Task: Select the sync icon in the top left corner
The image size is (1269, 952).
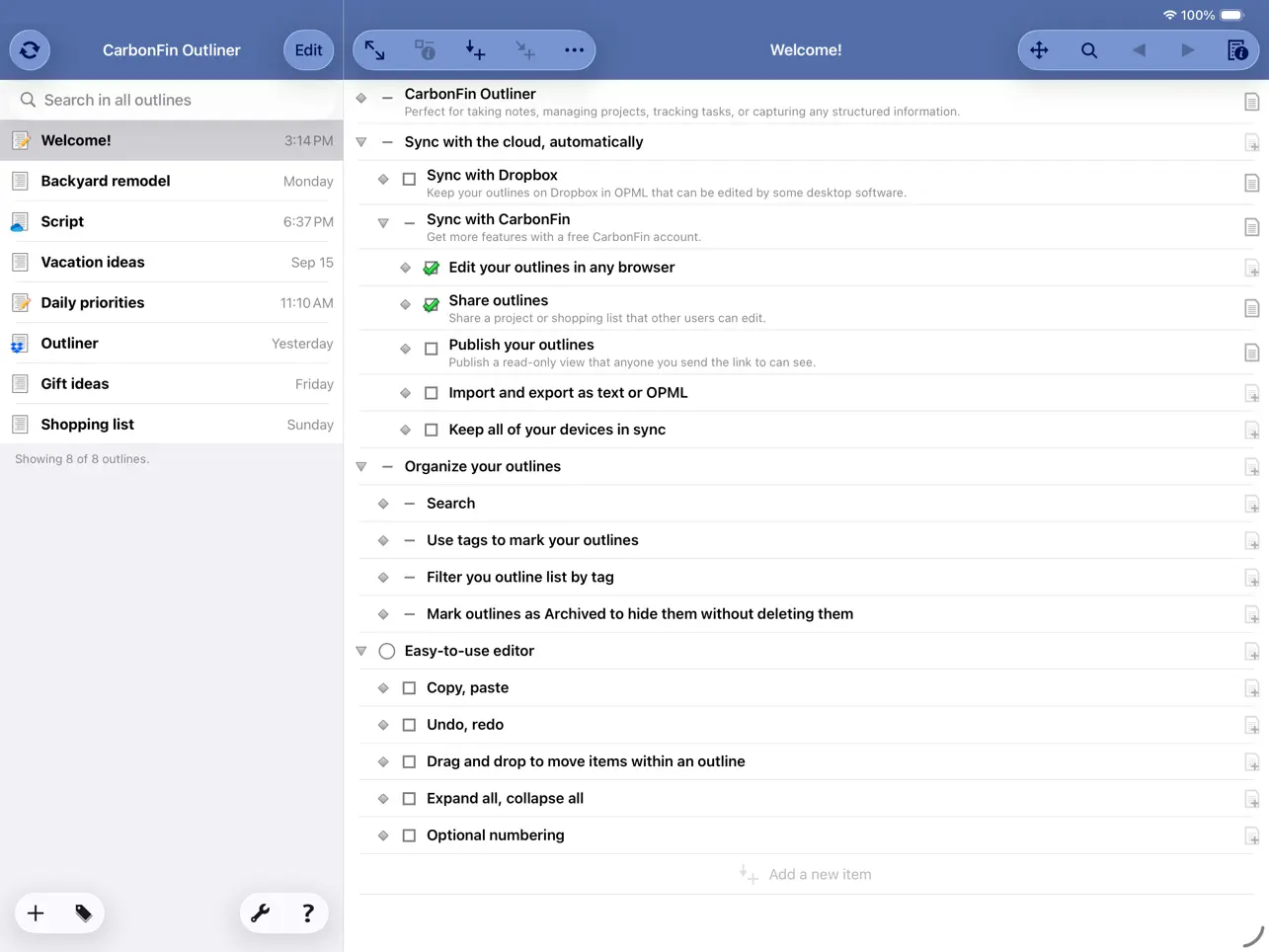Action: point(29,49)
